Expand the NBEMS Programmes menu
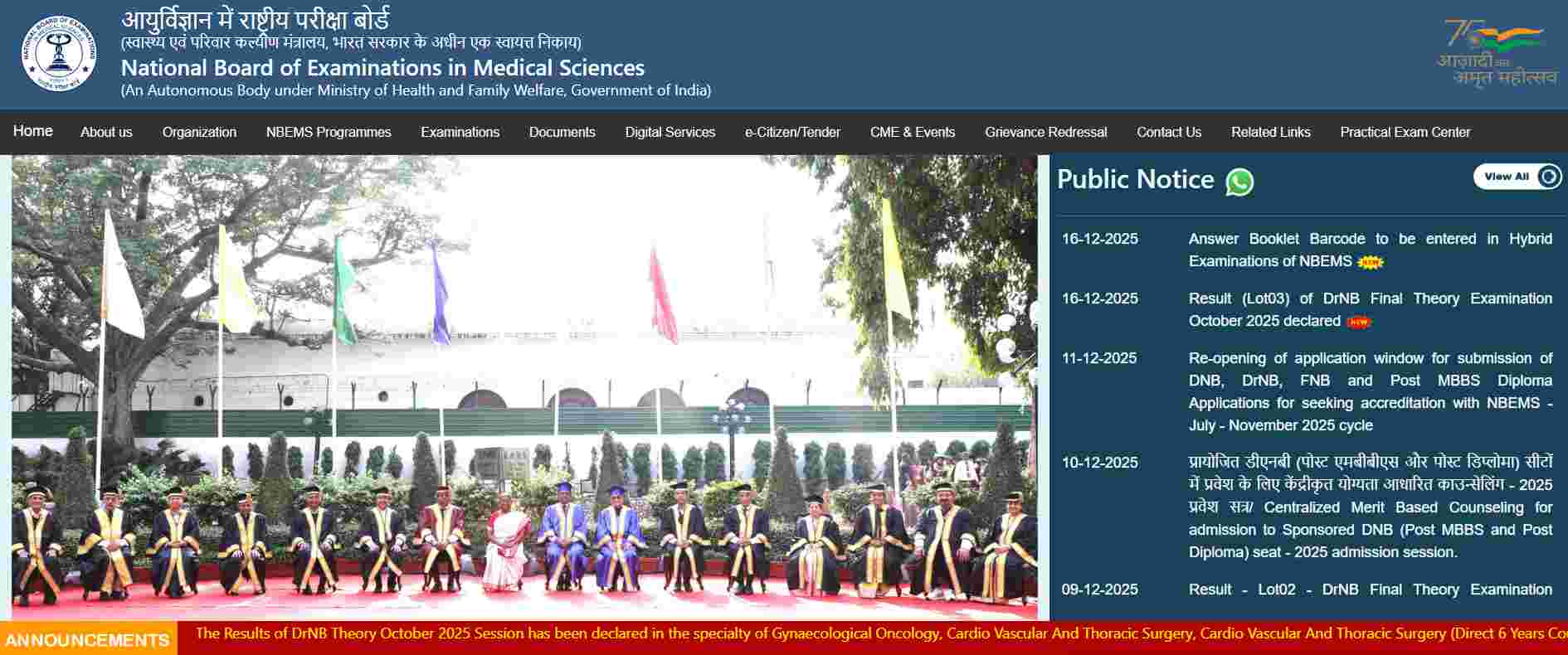This screenshot has height=655, width=1568. point(329,132)
